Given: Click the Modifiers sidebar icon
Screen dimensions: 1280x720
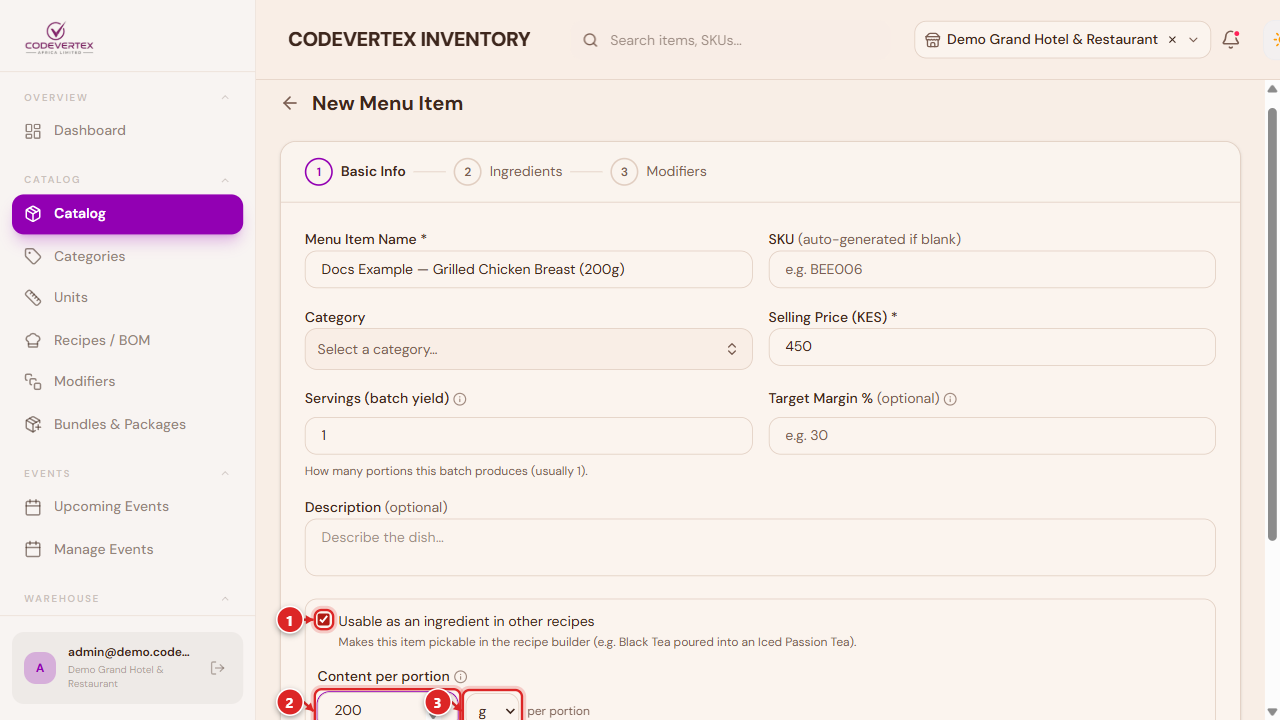Looking at the screenshot, I should coord(33,382).
